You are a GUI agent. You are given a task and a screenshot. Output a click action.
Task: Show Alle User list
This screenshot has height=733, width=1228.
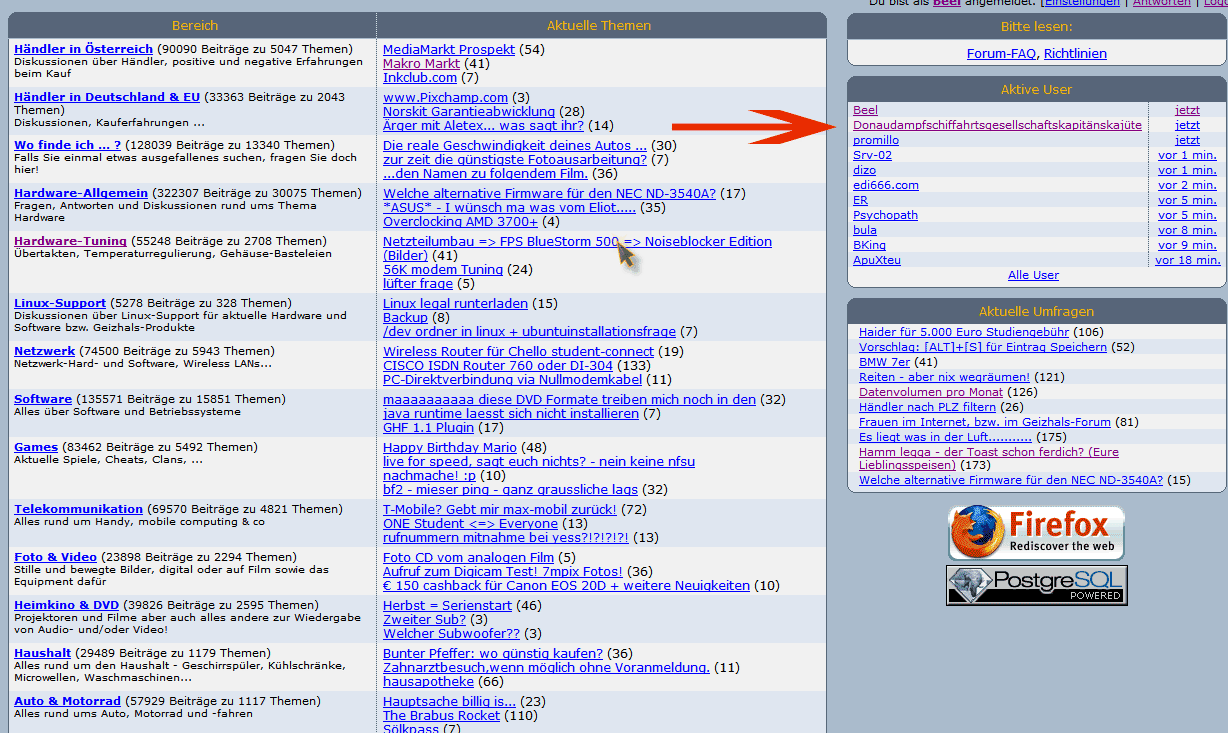(1033, 275)
